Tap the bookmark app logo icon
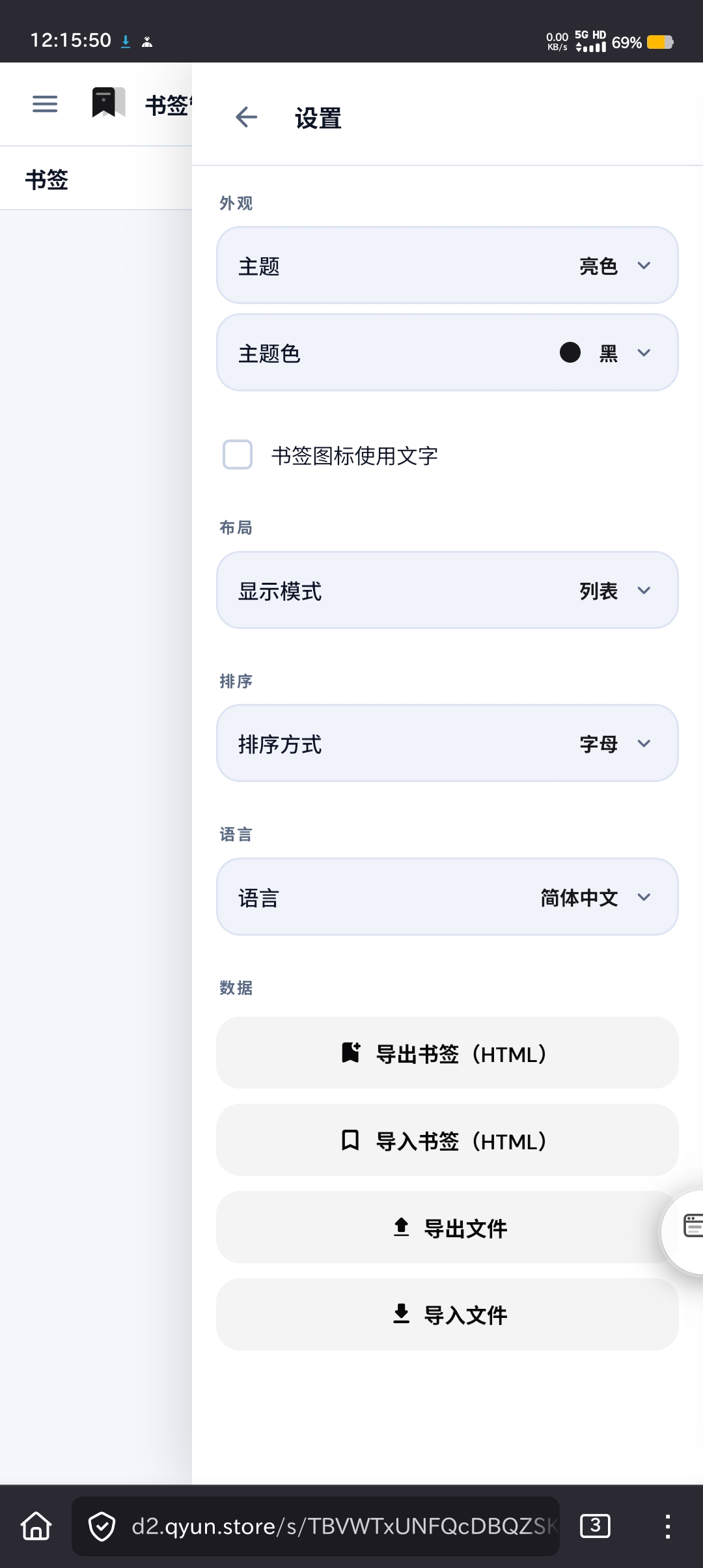Screen dimensions: 703x1568 click(108, 103)
